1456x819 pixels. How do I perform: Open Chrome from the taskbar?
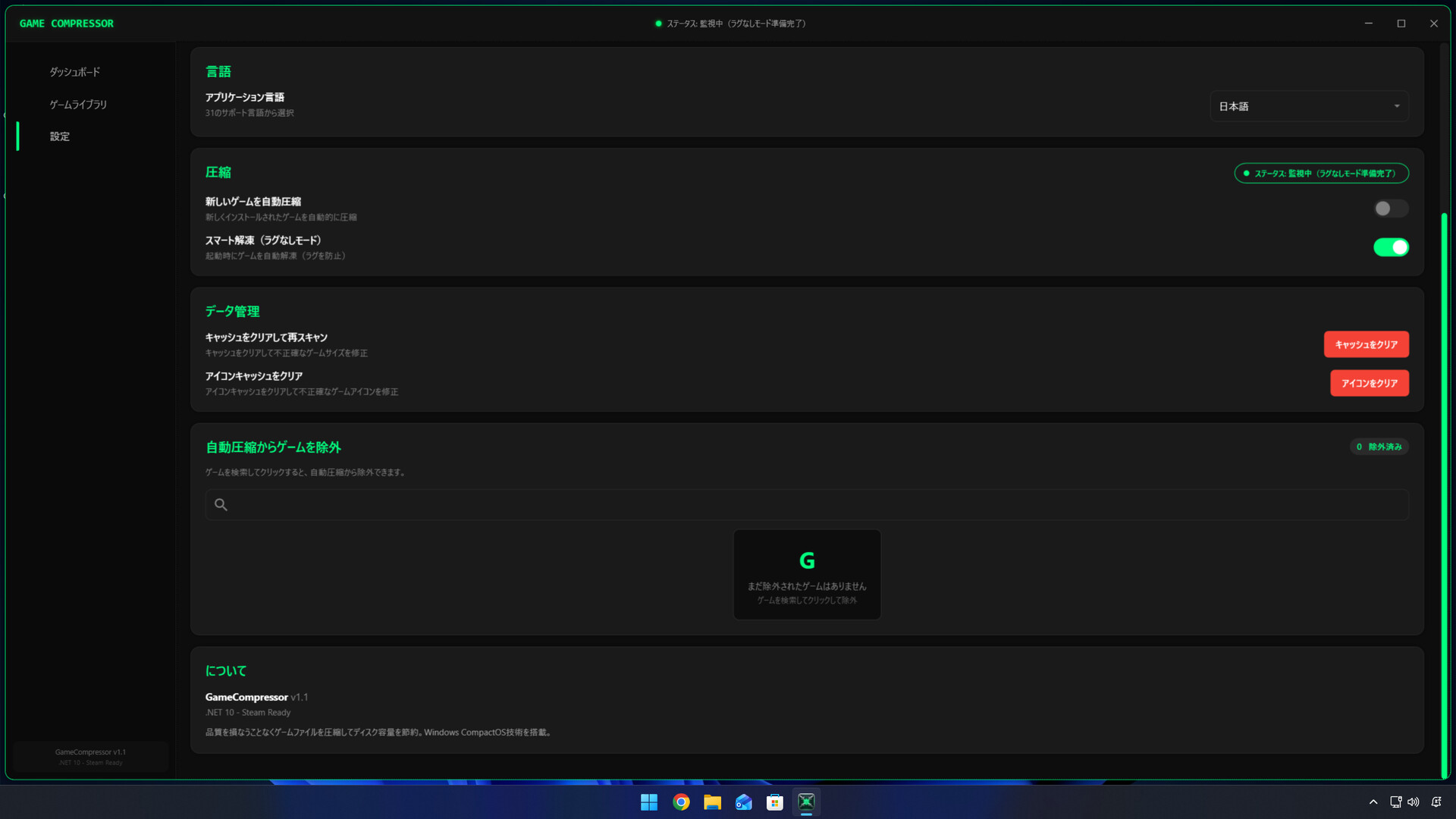coord(681,802)
